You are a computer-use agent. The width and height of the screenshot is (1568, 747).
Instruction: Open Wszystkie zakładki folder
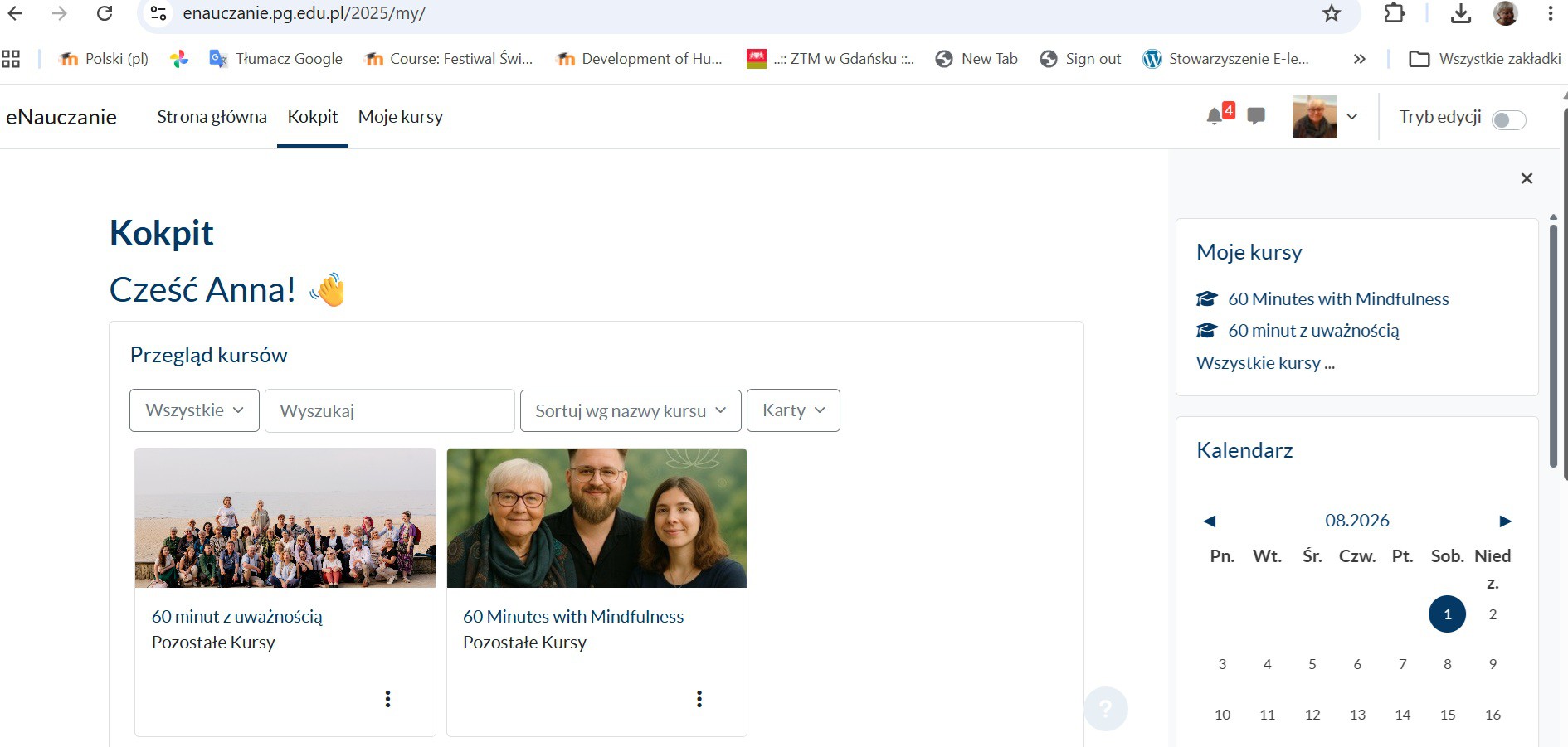pos(1485,59)
